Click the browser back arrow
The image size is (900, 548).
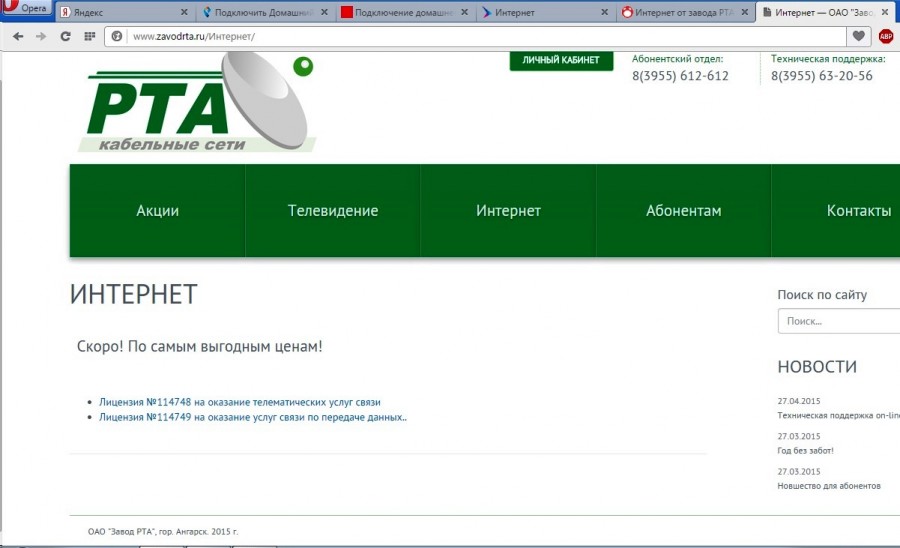(17, 36)
